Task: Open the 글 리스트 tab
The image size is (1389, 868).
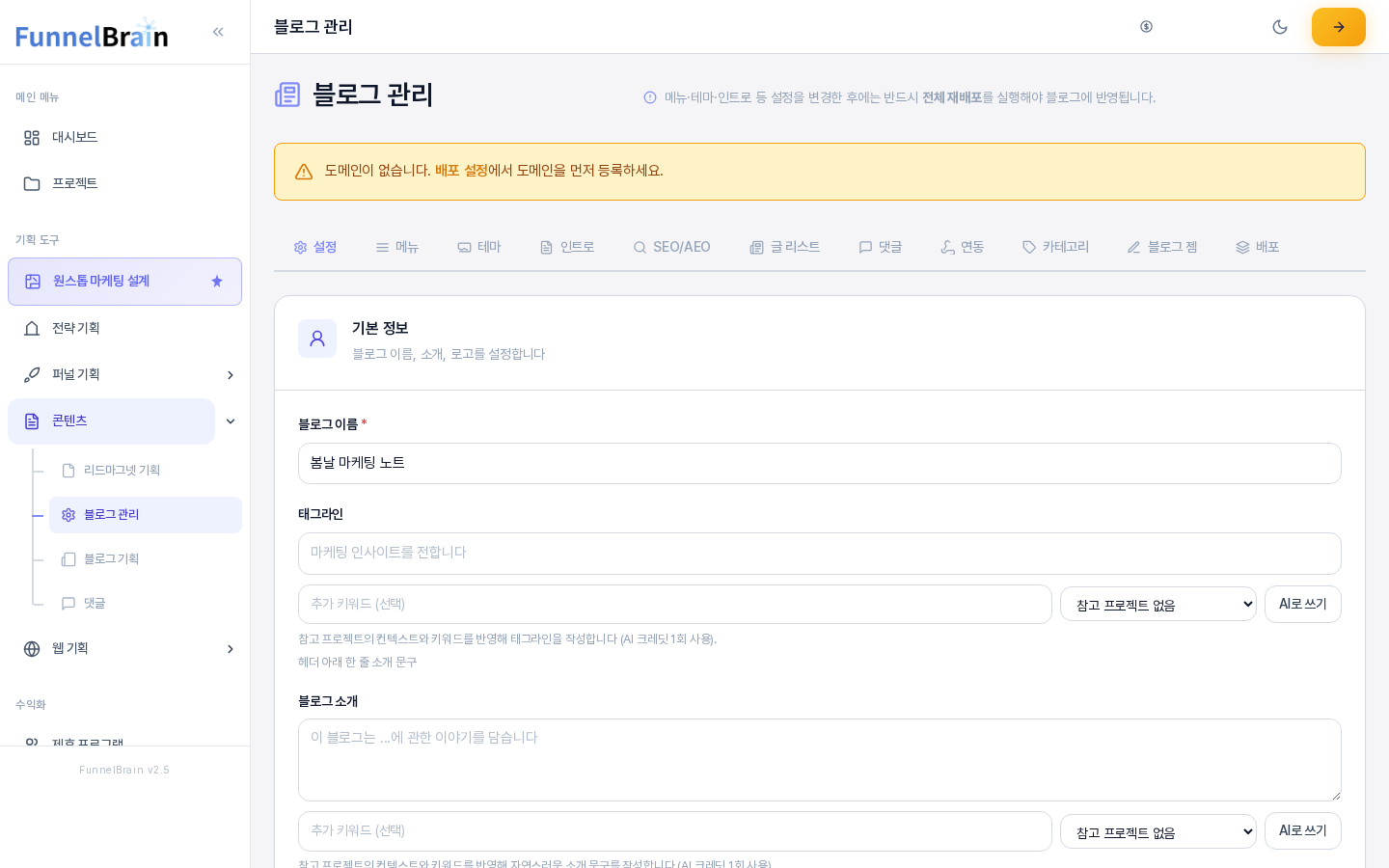Action: [785, 247]
